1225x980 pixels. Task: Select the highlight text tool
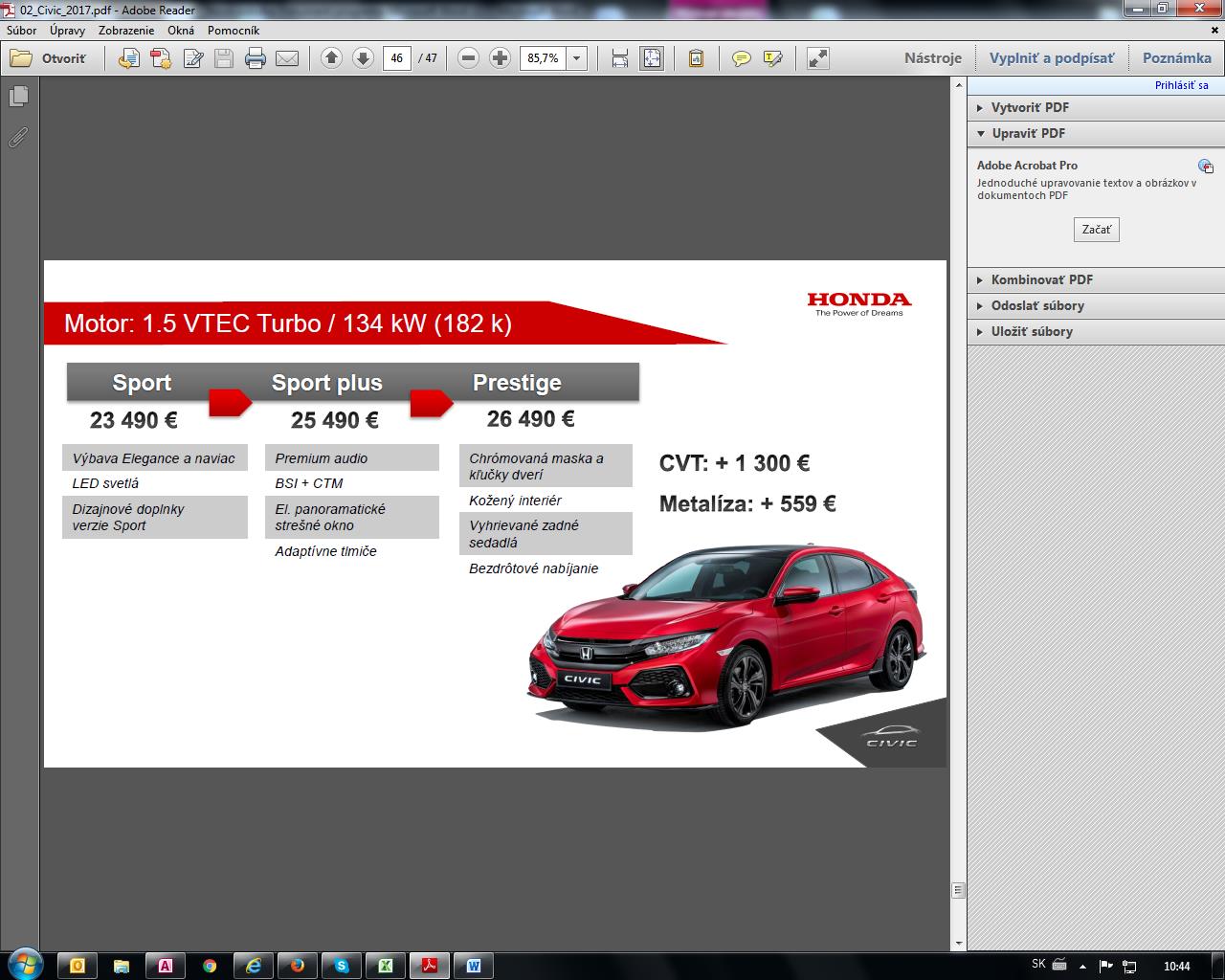(x=772, y=58)
